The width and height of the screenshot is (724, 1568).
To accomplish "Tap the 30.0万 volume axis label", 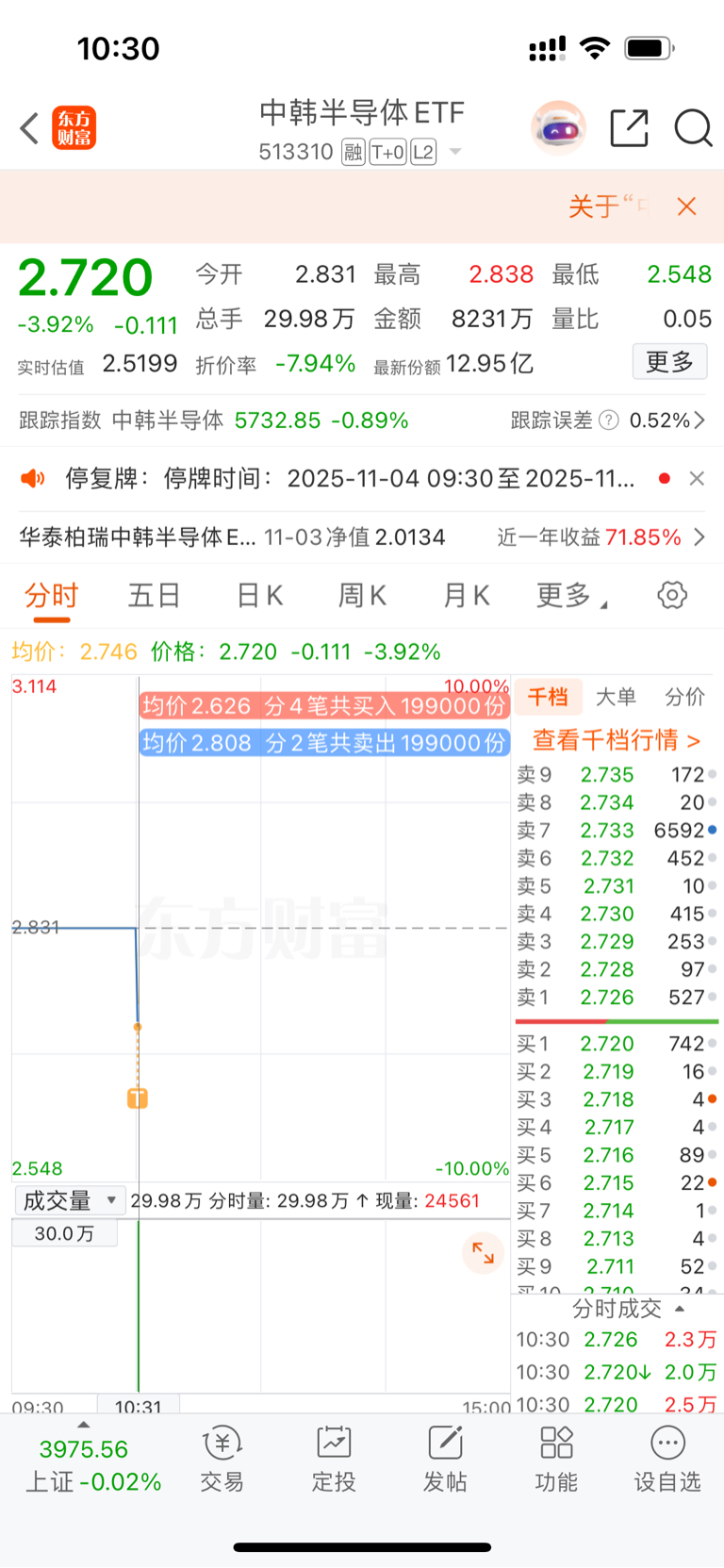I will pyautogui.click(x=64, y=1233).
